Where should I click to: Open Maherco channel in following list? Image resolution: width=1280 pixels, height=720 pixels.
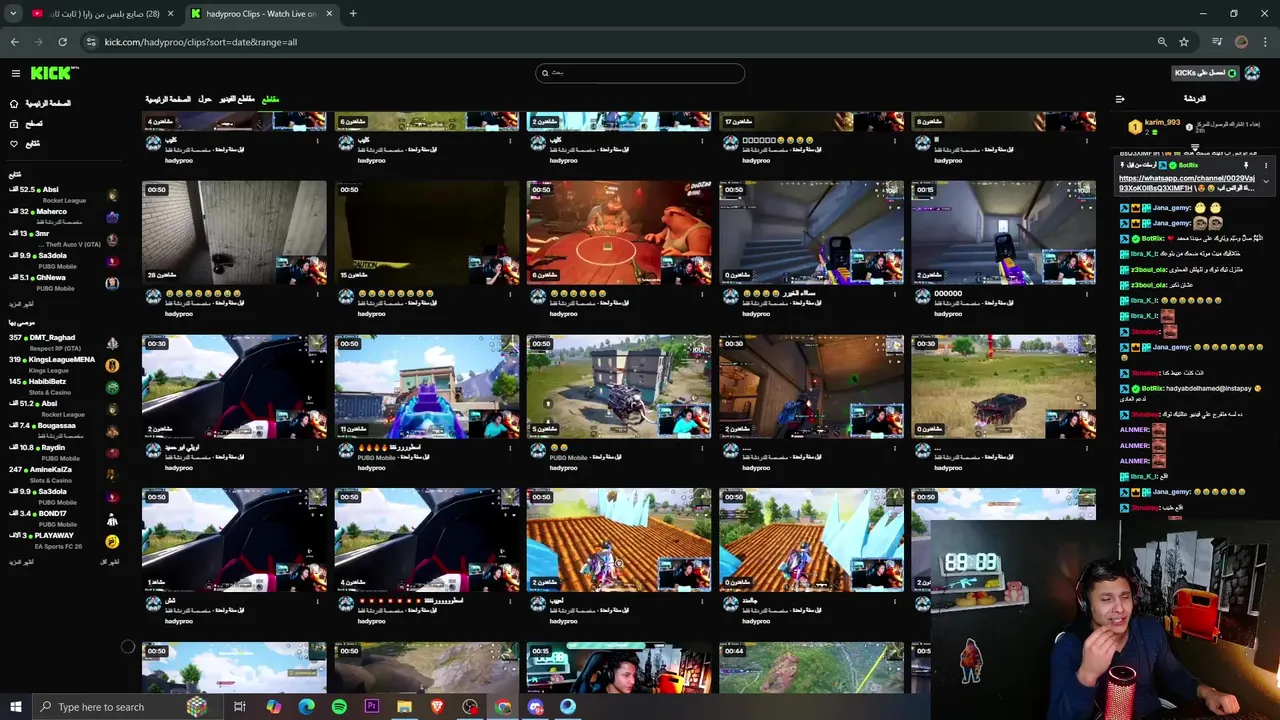[62, 216]
